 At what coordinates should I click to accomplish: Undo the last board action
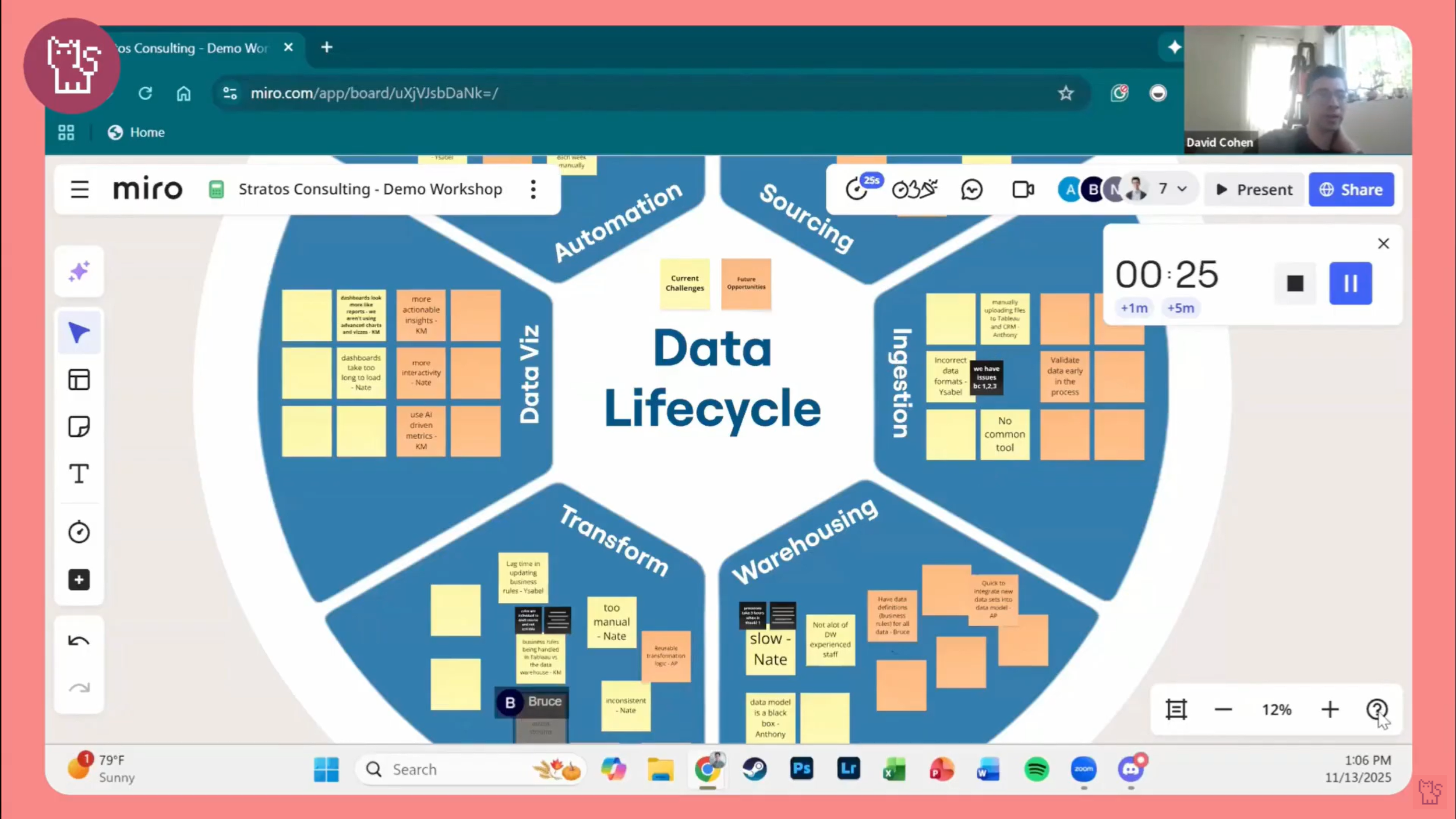79,640
